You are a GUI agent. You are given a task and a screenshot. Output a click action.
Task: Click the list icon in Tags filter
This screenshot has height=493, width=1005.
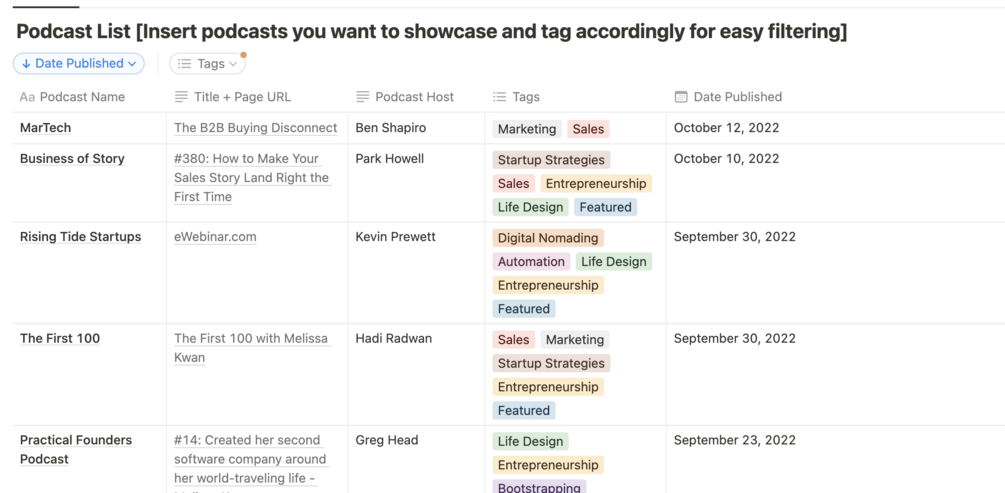pyautogui.click(x=184, y=63)
